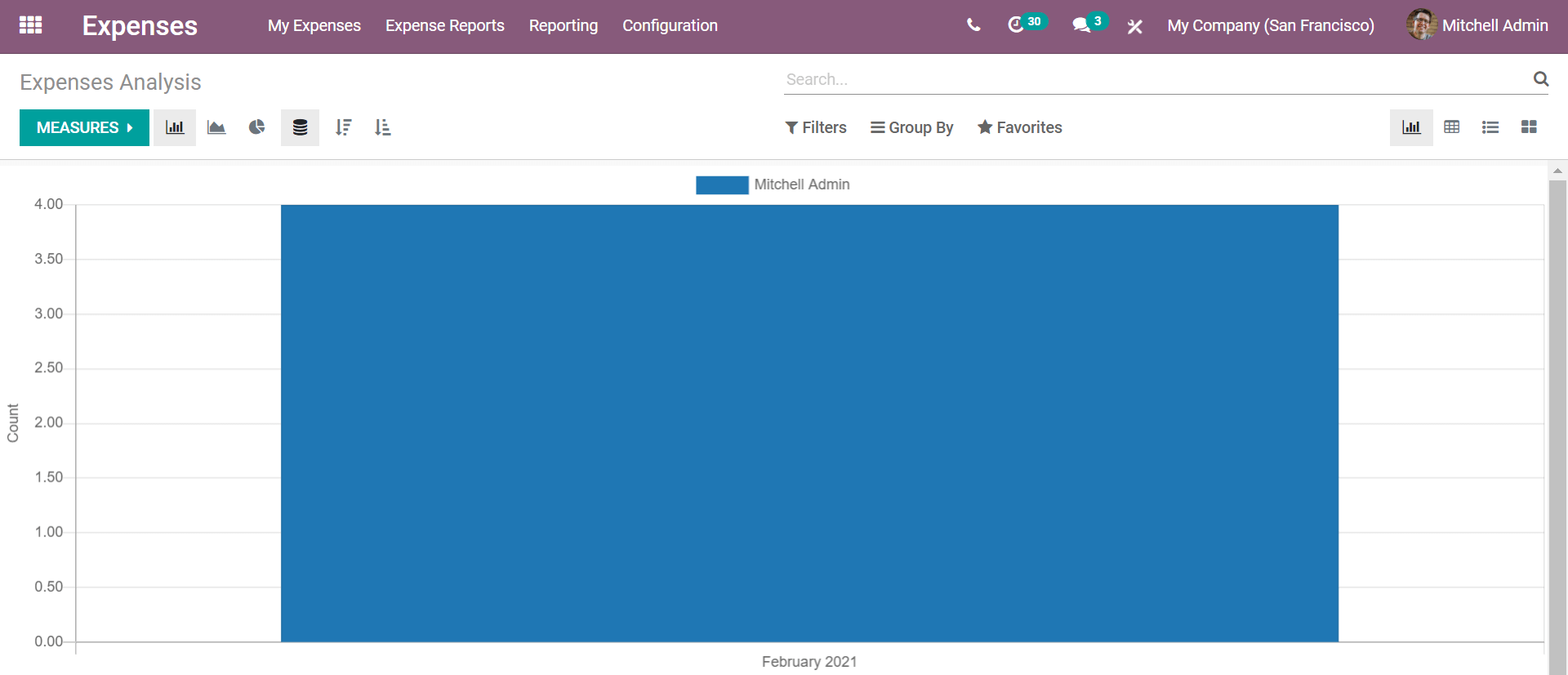Select the line chart mode
The image size is (1568, 675).
point(216,127)
